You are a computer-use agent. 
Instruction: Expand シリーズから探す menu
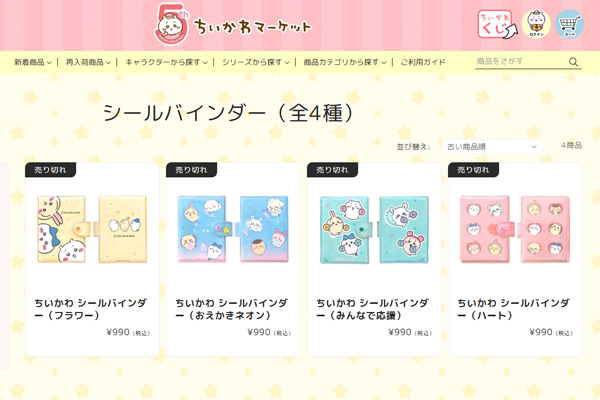[x=256, y=62]
